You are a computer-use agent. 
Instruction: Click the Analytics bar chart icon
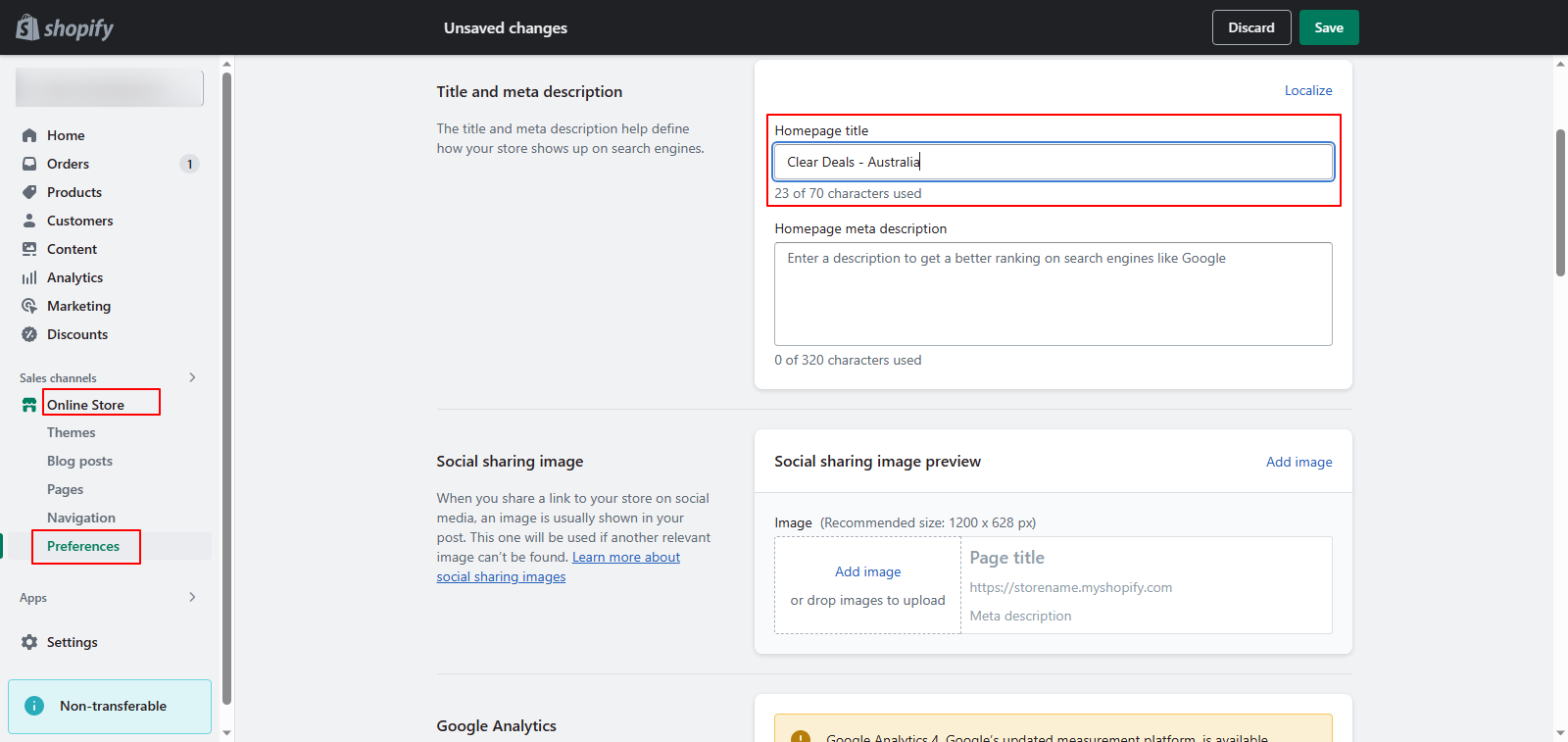click(x=29, y=277)
